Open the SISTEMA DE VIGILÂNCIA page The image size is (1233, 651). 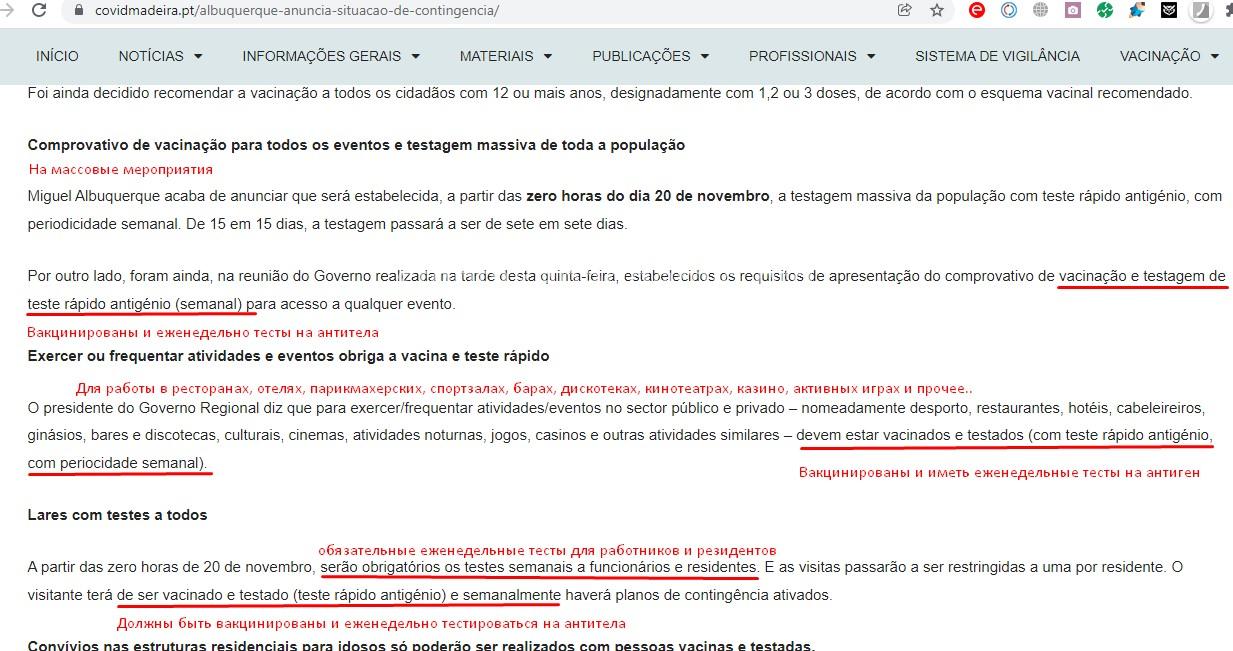click(997, 56)
